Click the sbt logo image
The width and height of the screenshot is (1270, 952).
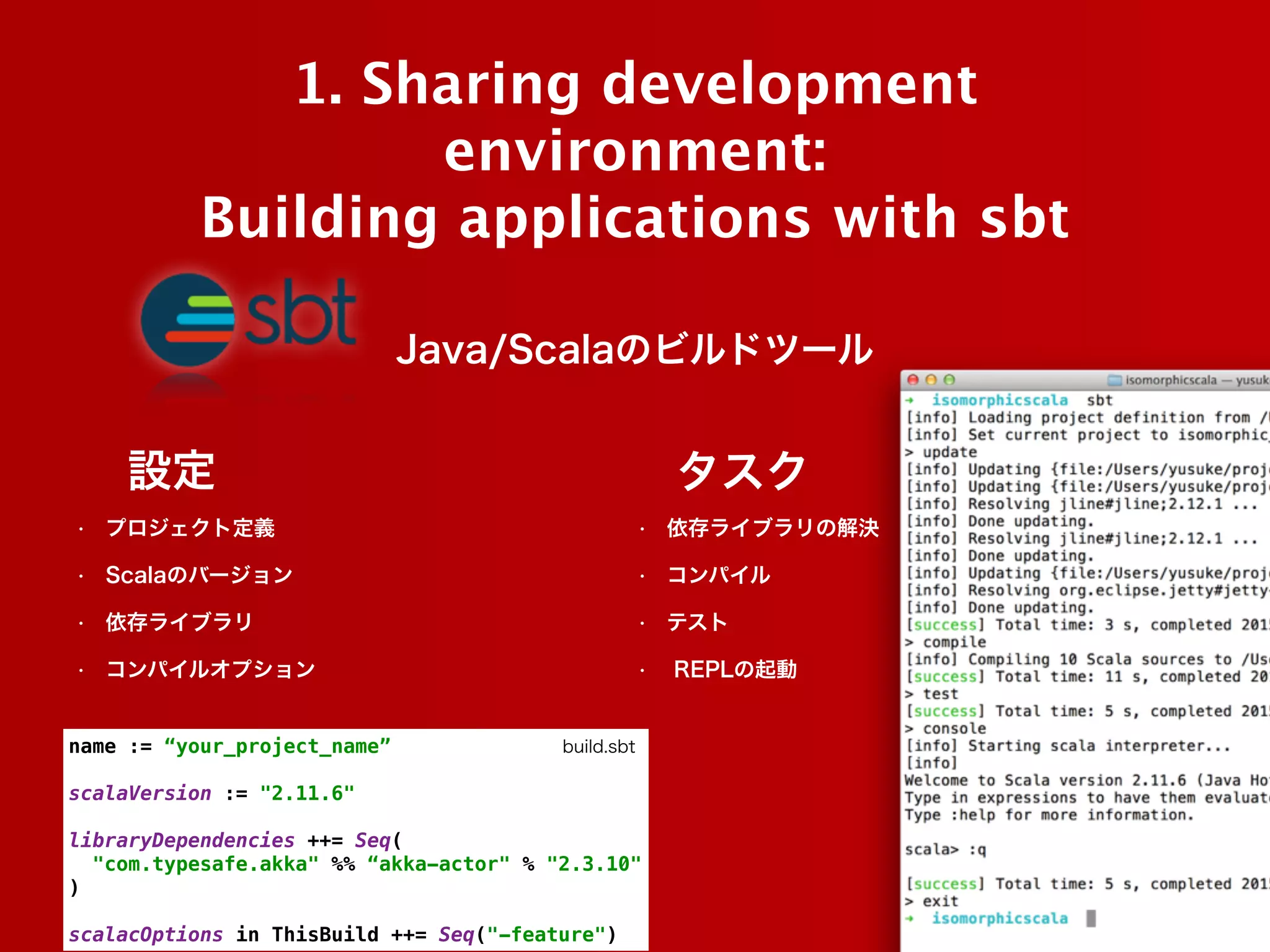[248, 320]
